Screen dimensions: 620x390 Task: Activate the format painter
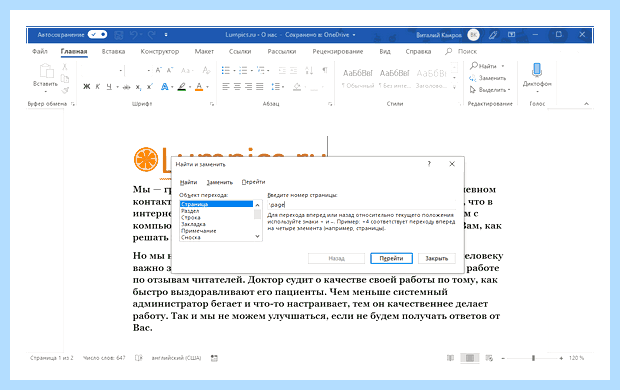[65, 91]
